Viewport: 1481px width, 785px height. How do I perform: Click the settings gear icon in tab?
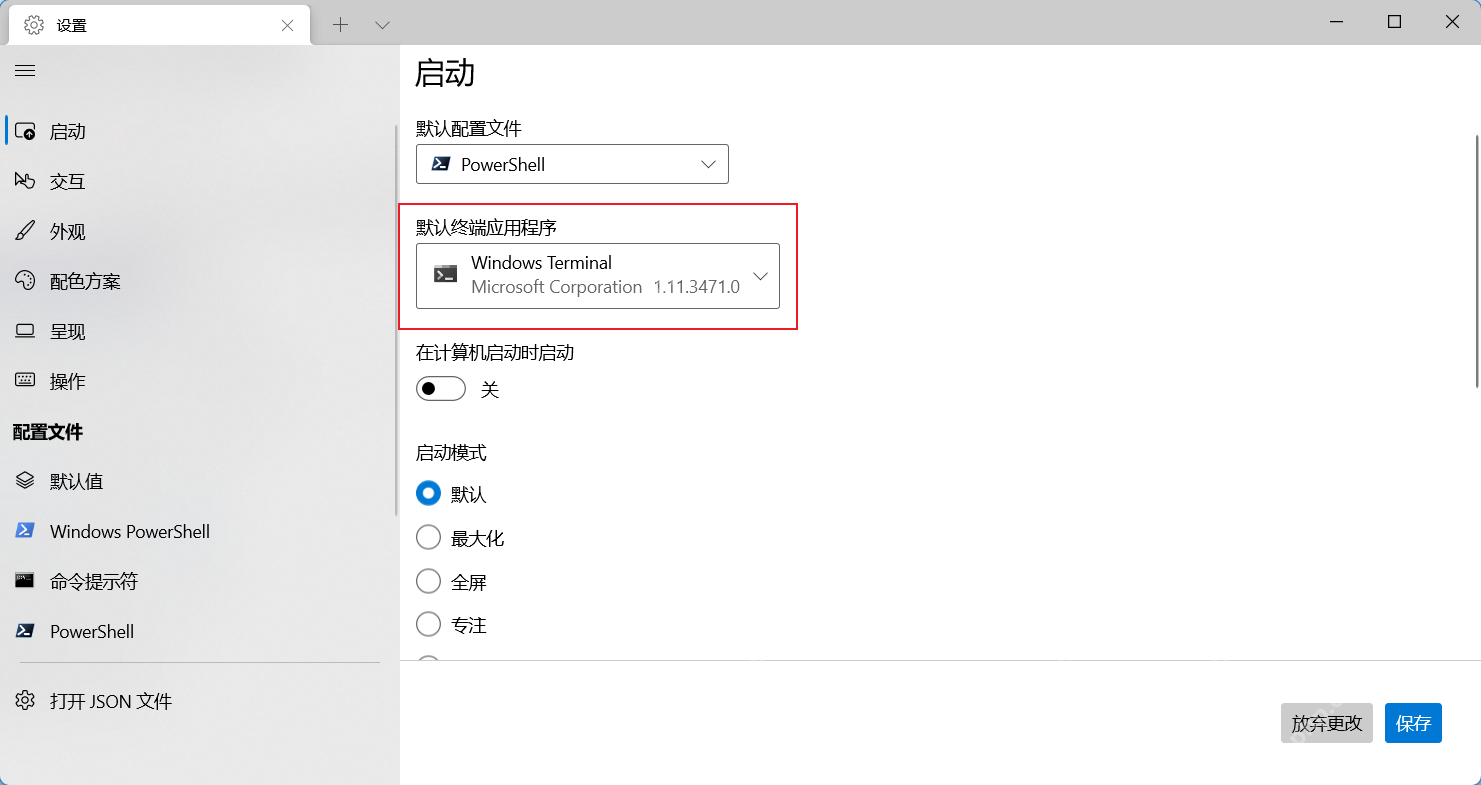tap(34, 25)
